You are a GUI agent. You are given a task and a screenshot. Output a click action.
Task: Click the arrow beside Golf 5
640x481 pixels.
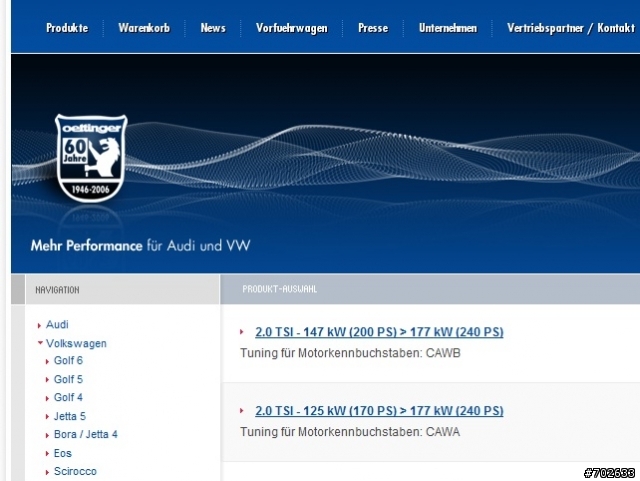(47, 380)
